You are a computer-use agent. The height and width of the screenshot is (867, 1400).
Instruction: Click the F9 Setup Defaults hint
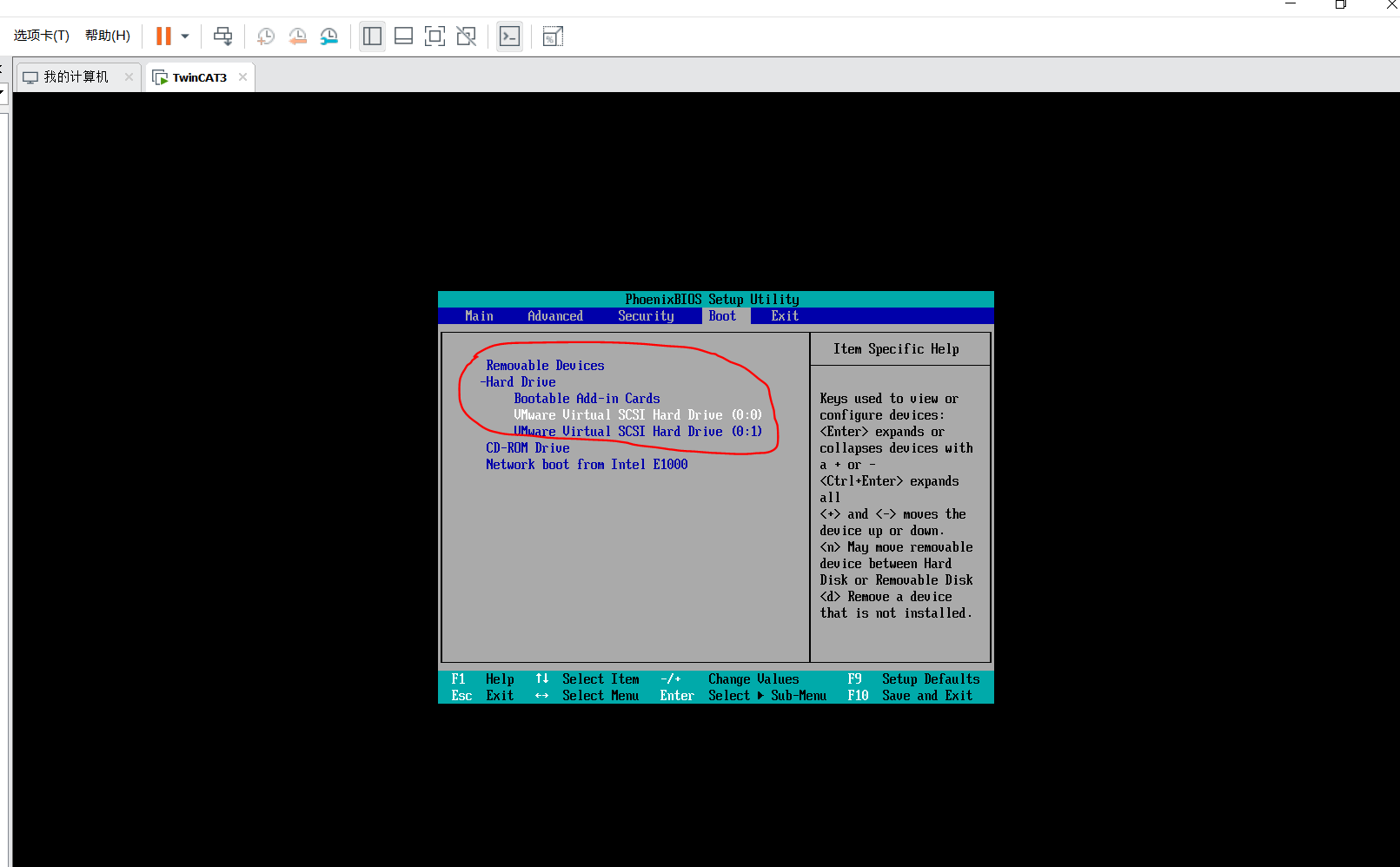click(x=913, y=679)
